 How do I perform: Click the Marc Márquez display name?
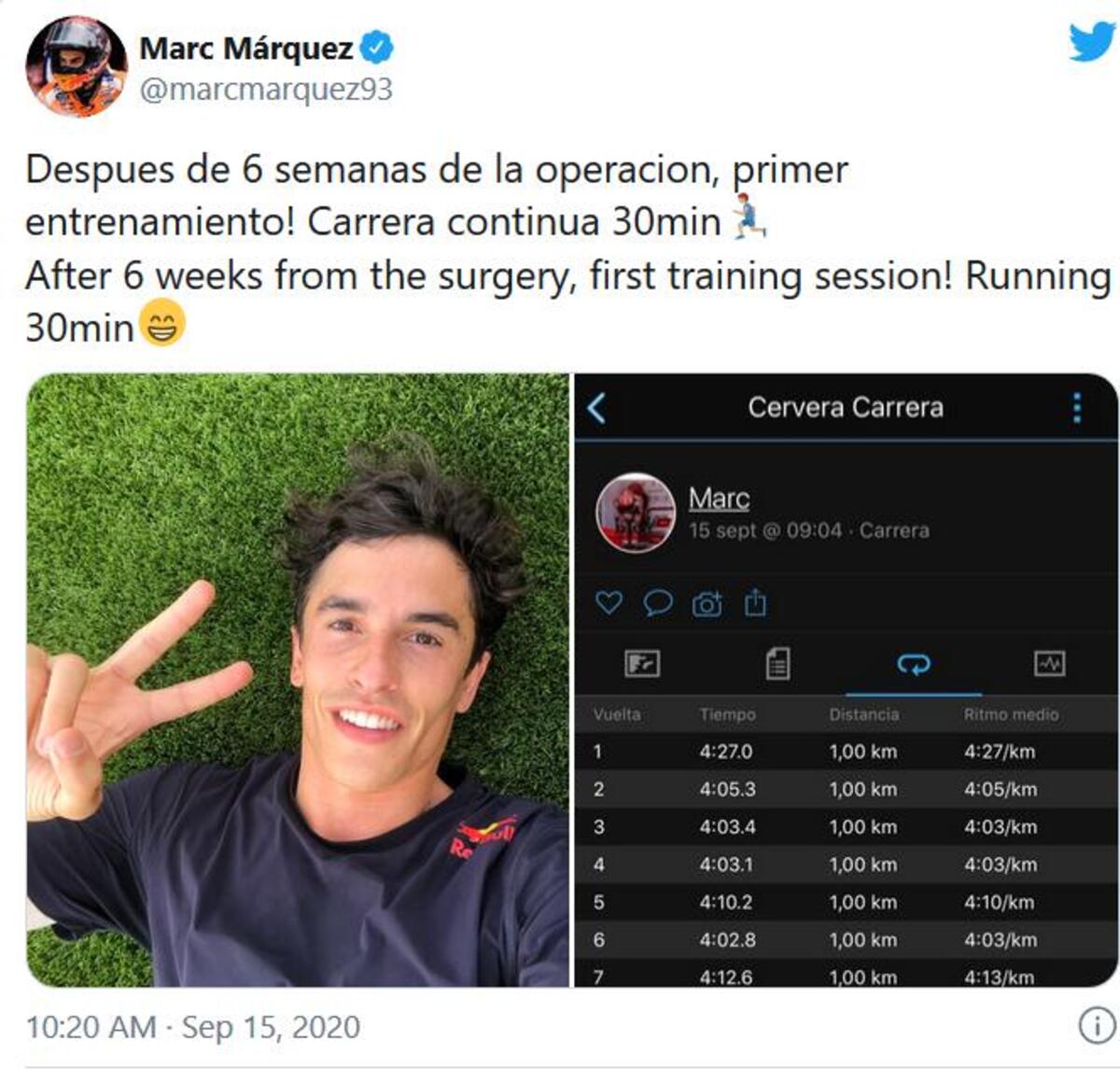tap(246, 48)
